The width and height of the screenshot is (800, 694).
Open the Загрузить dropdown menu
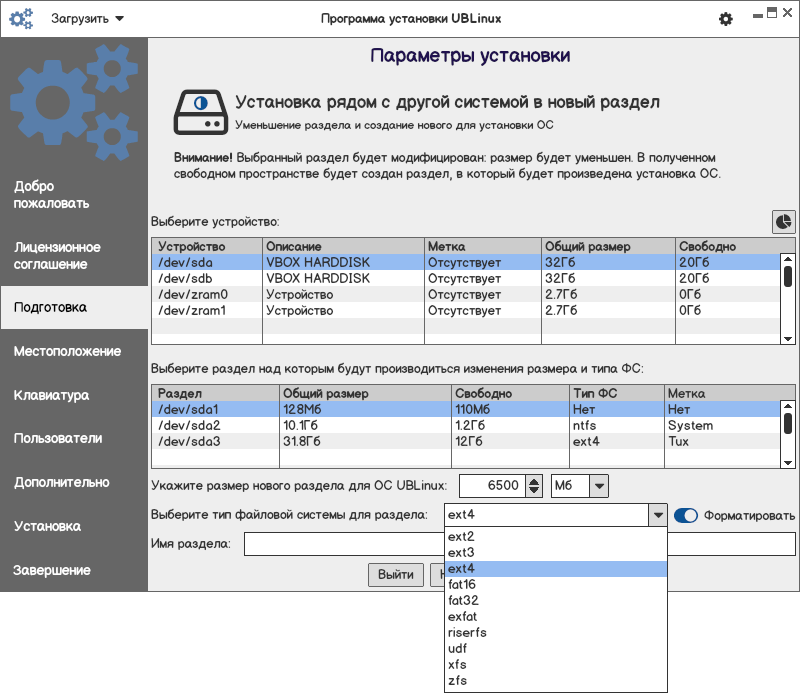point(87,19)
